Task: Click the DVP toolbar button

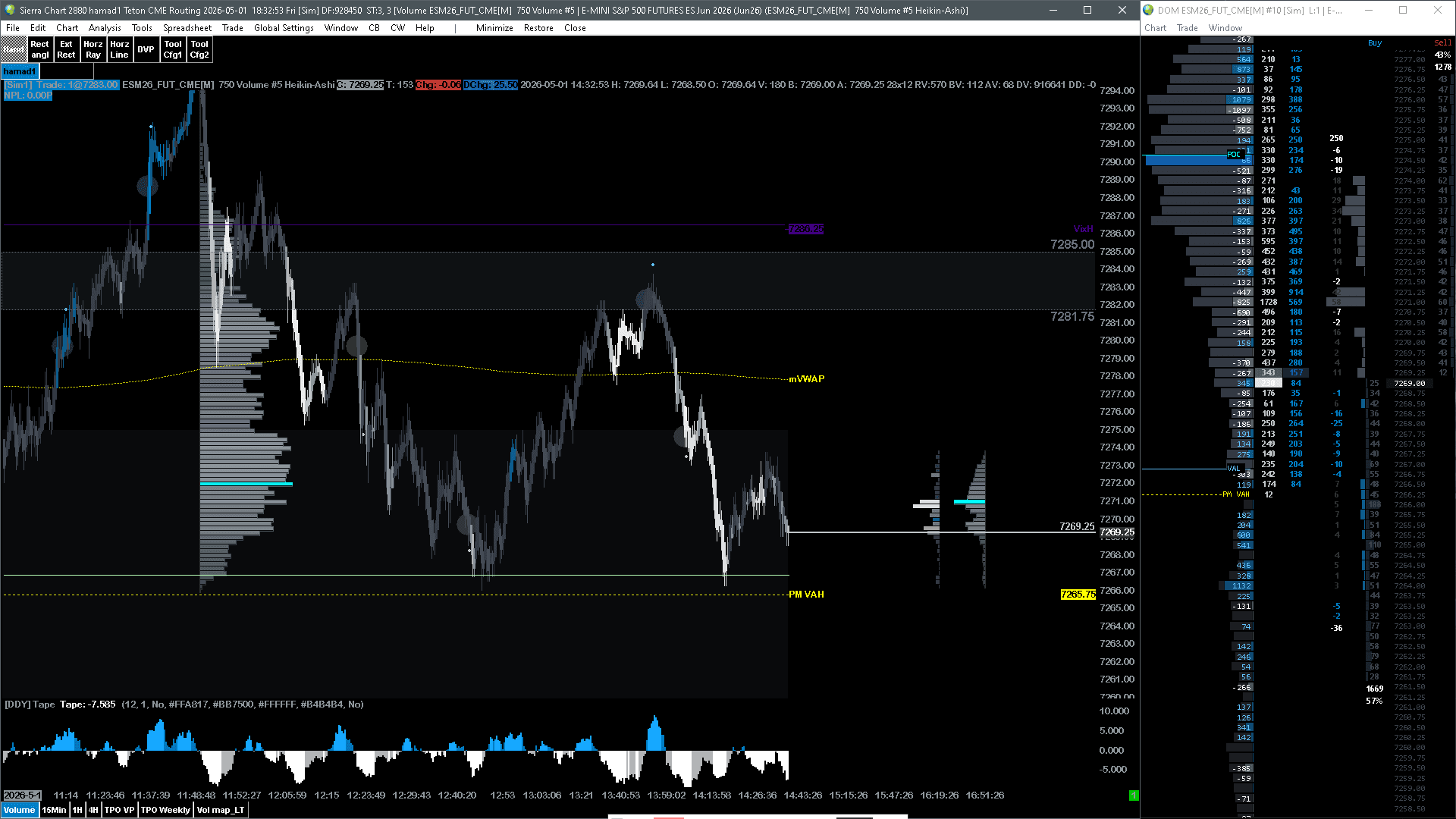Action: 146,49
